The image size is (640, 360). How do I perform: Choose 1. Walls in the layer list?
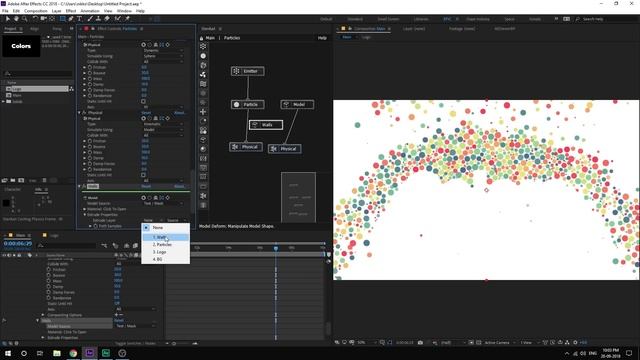tap(165, 237)
